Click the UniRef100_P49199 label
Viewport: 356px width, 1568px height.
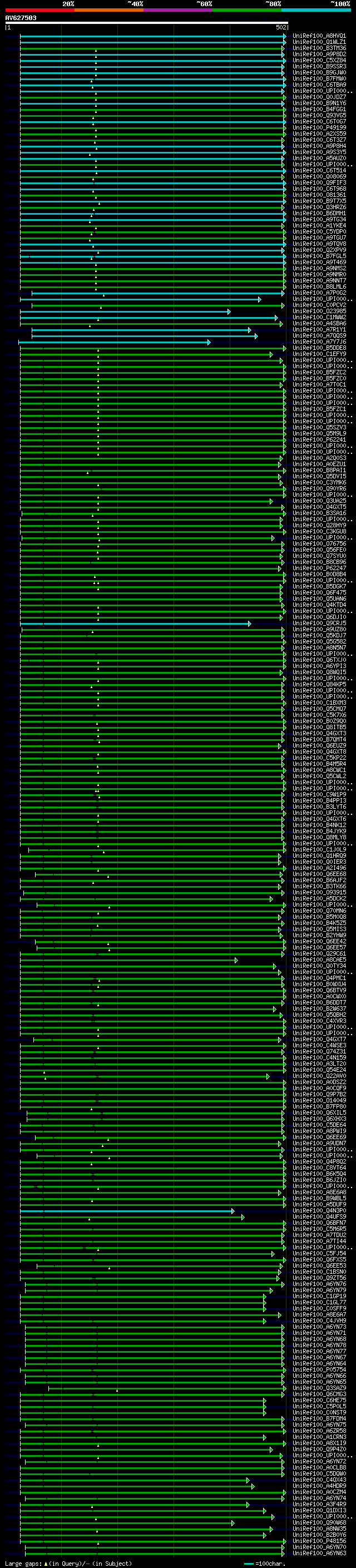coord(319,127)
